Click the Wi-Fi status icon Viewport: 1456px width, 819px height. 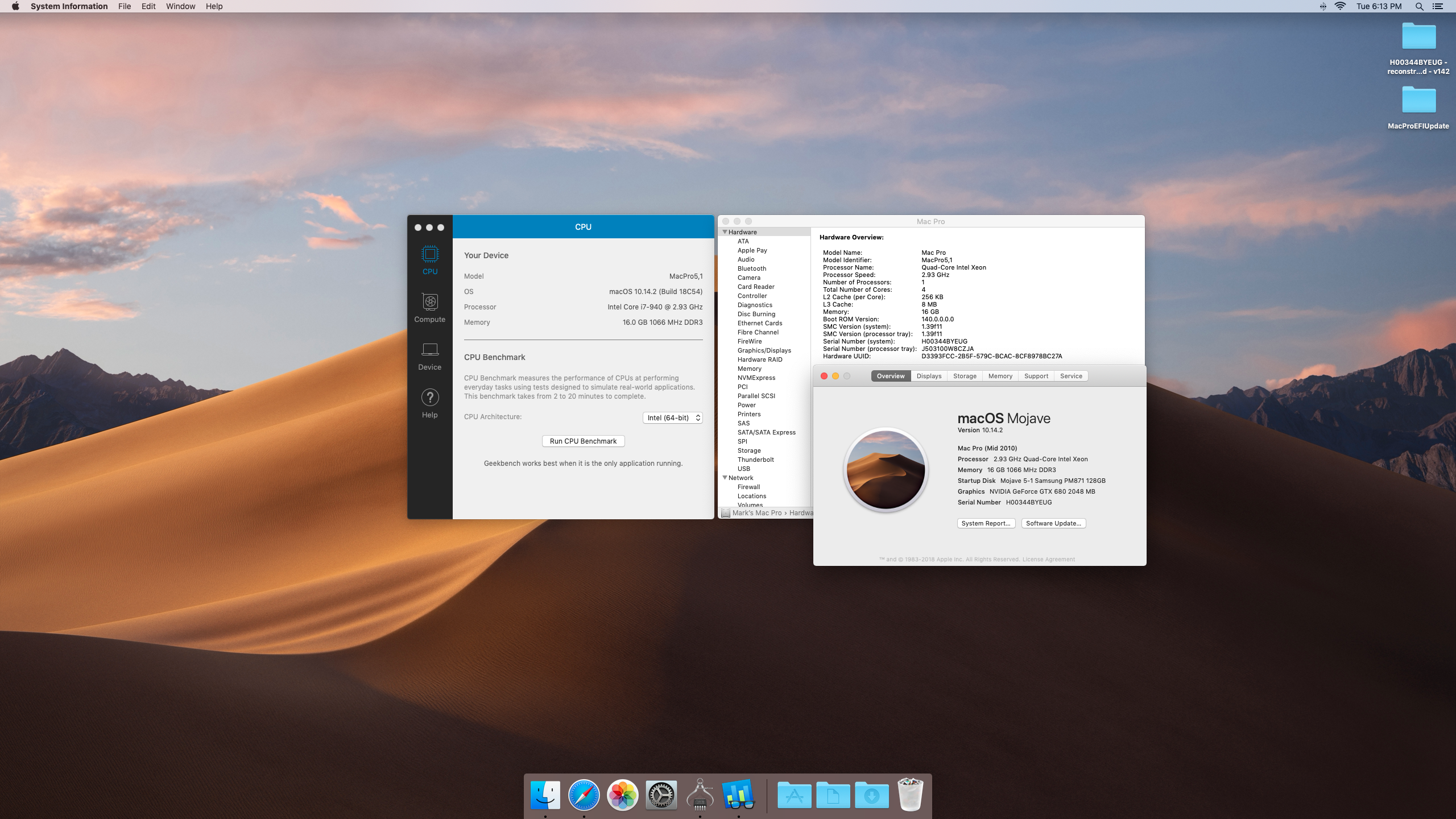tap(1340, 6)
